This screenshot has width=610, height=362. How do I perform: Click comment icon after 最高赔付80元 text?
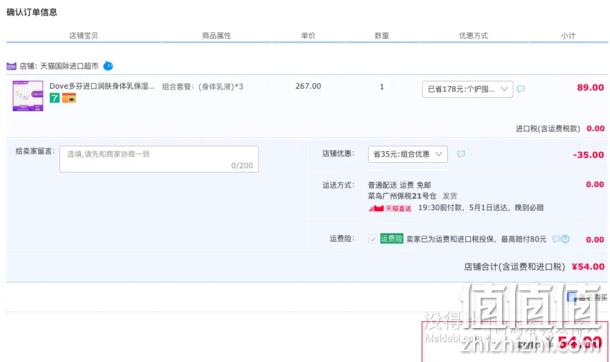pyautogui.click(x=556, y=239)
